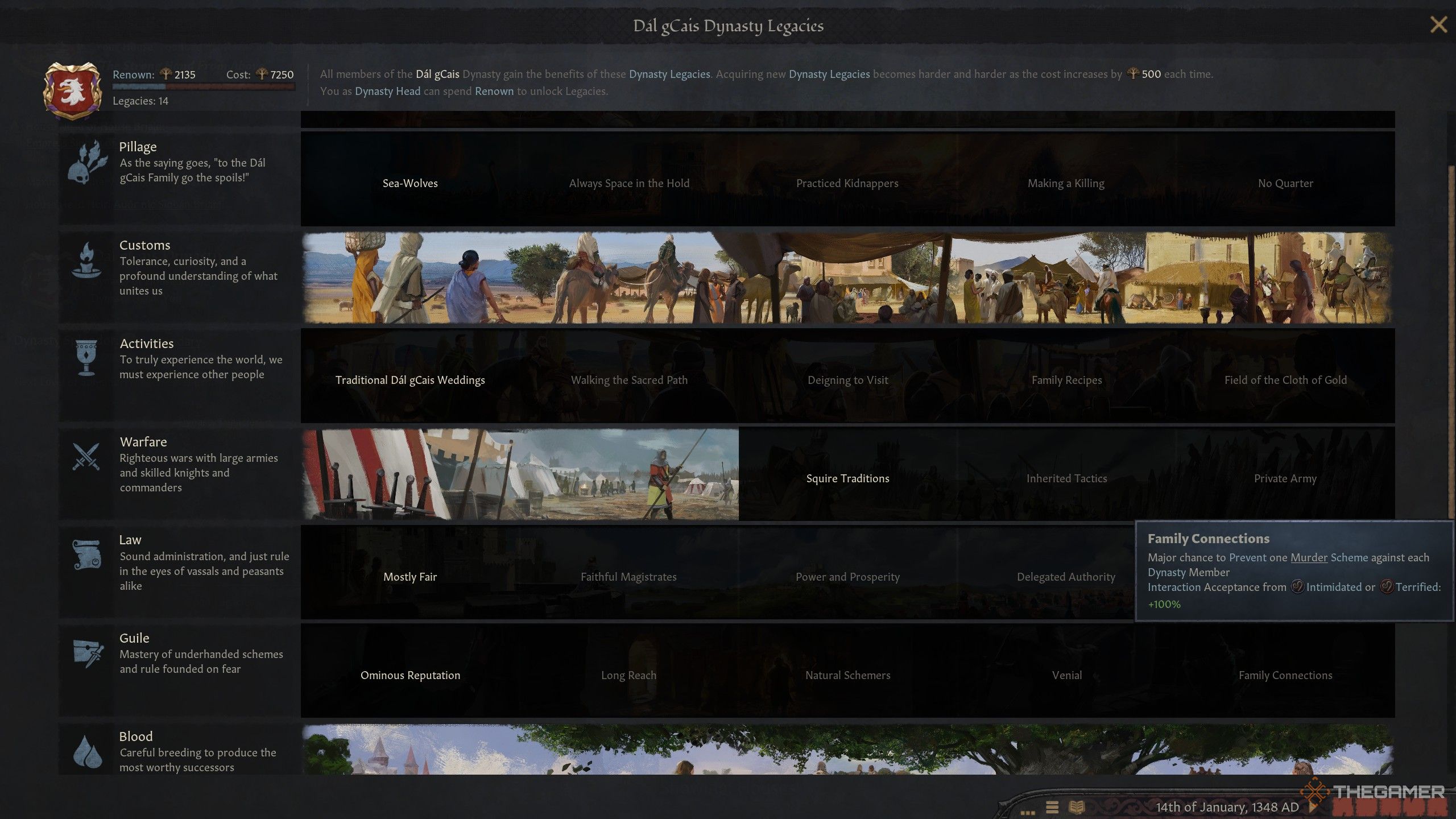Select the Activities goblet icon

point(86,358)
